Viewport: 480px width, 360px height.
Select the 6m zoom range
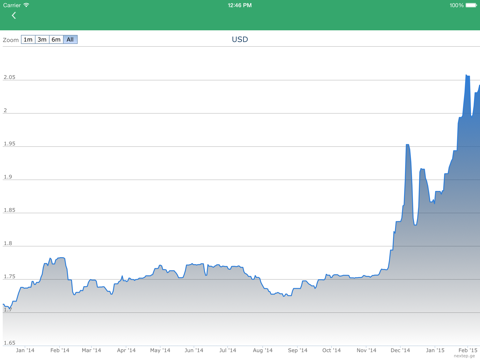pos(56,40)
